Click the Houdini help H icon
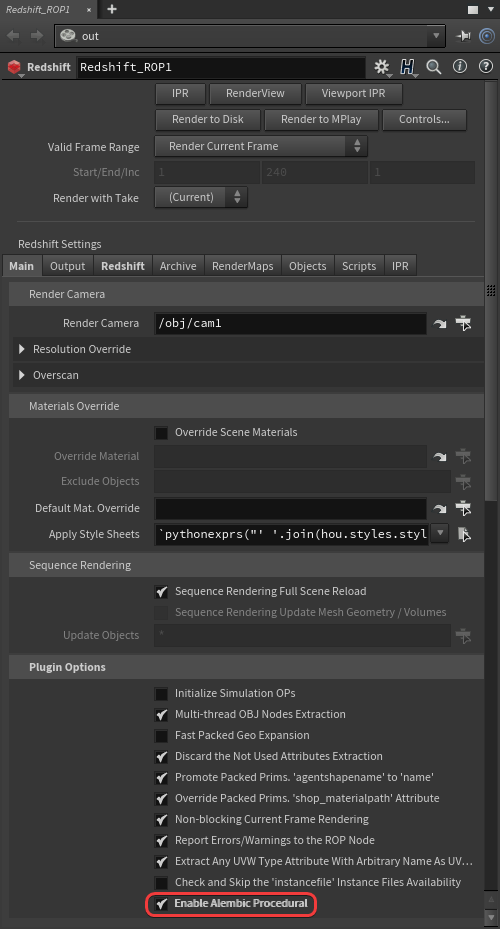This screenshot has height=929, width=500. click(407, 67)
